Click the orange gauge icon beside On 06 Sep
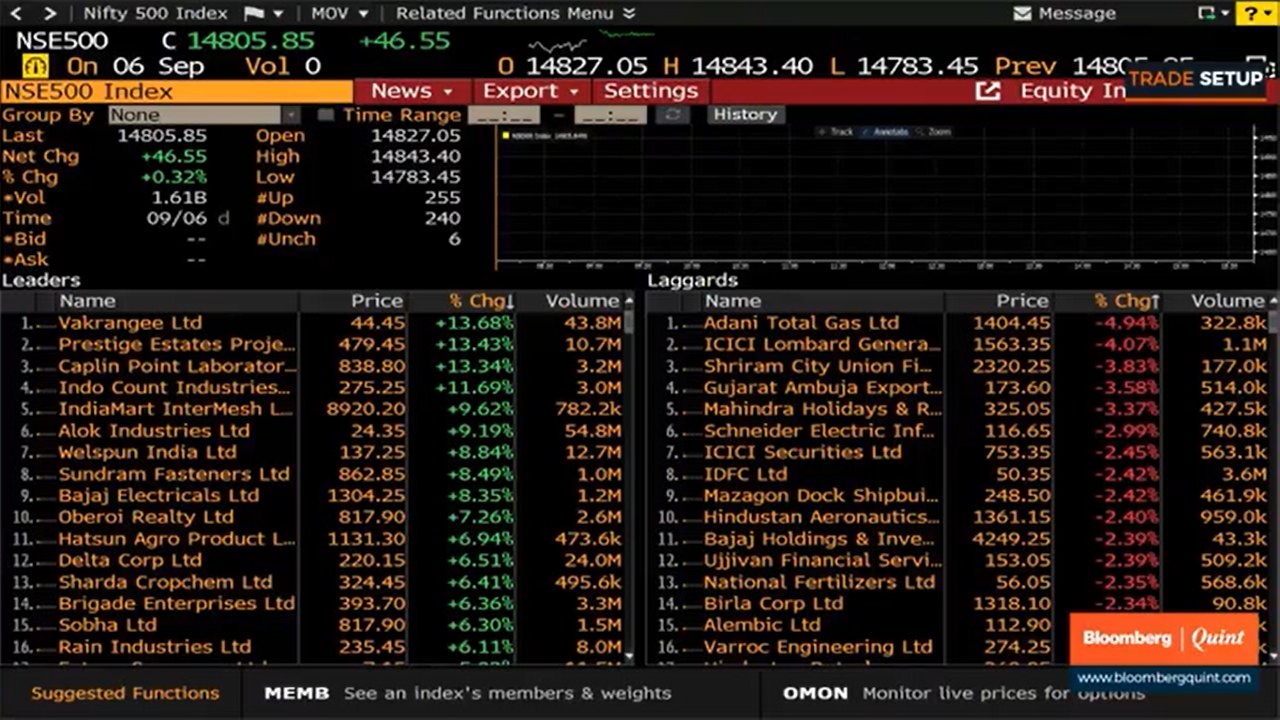 point(36,66)
